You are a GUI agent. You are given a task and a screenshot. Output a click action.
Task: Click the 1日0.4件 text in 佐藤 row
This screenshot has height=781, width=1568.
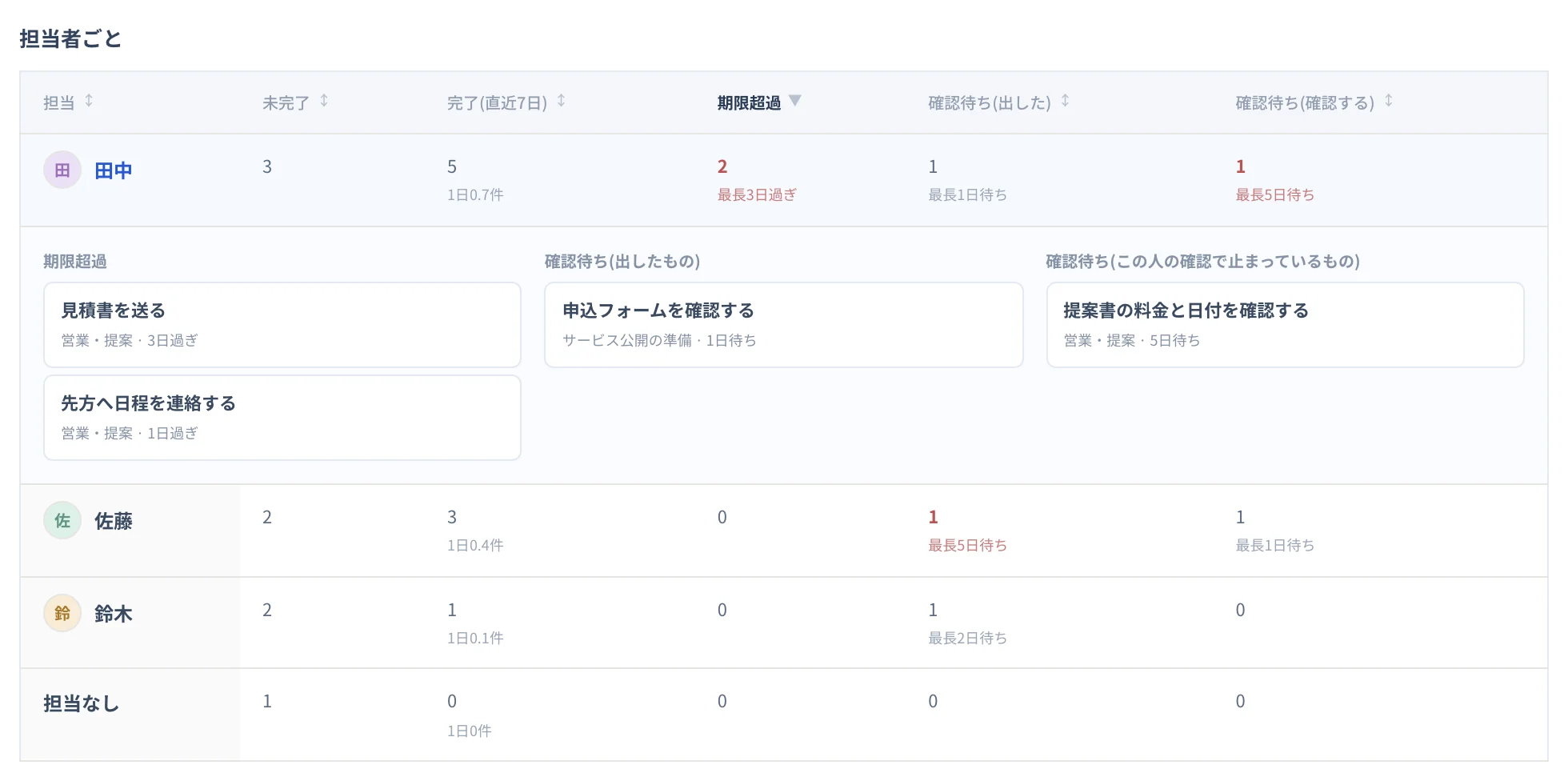coord(475,545)
